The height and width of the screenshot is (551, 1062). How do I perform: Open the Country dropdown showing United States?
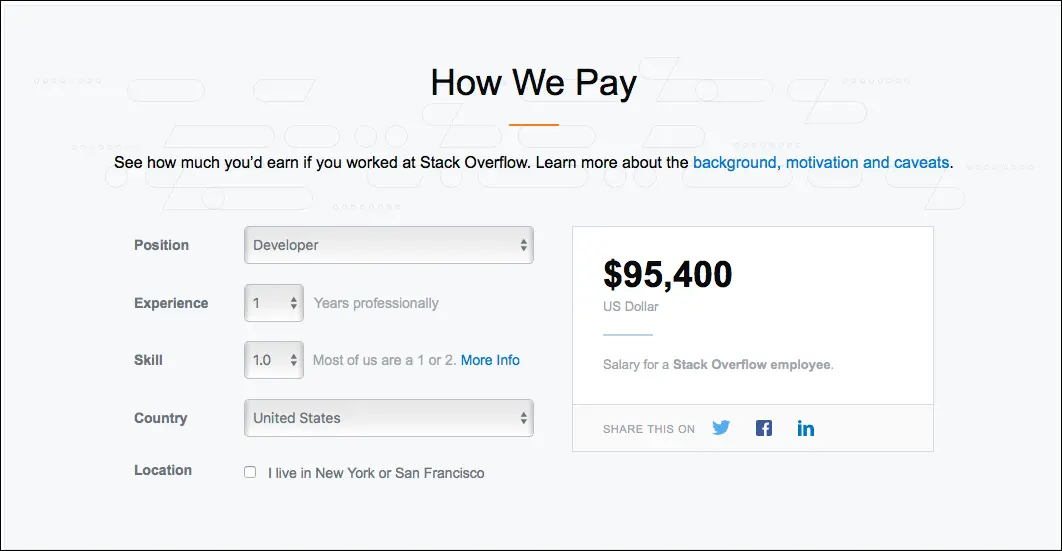pos(388,418)
